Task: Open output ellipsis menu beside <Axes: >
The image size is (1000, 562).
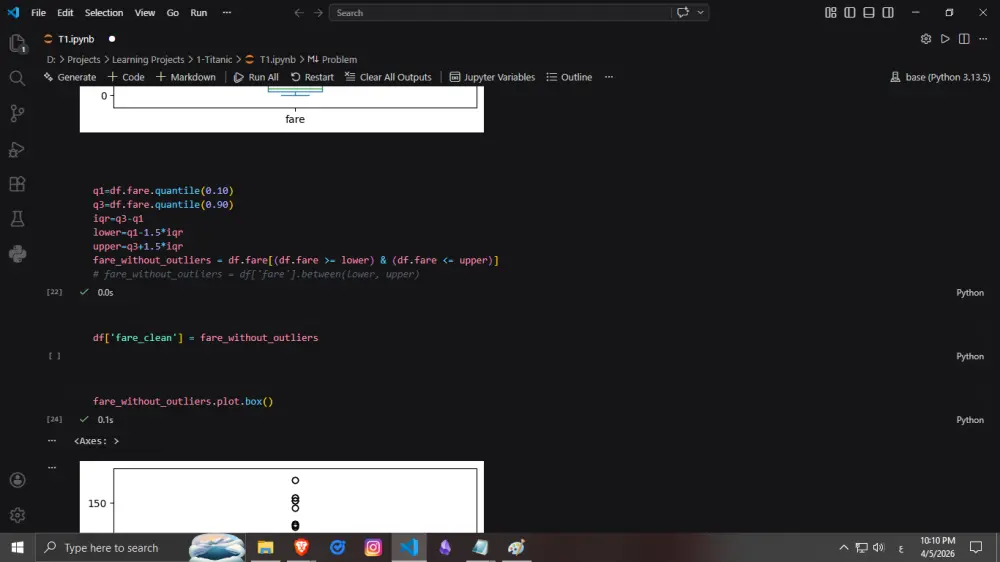Action: 52,441
